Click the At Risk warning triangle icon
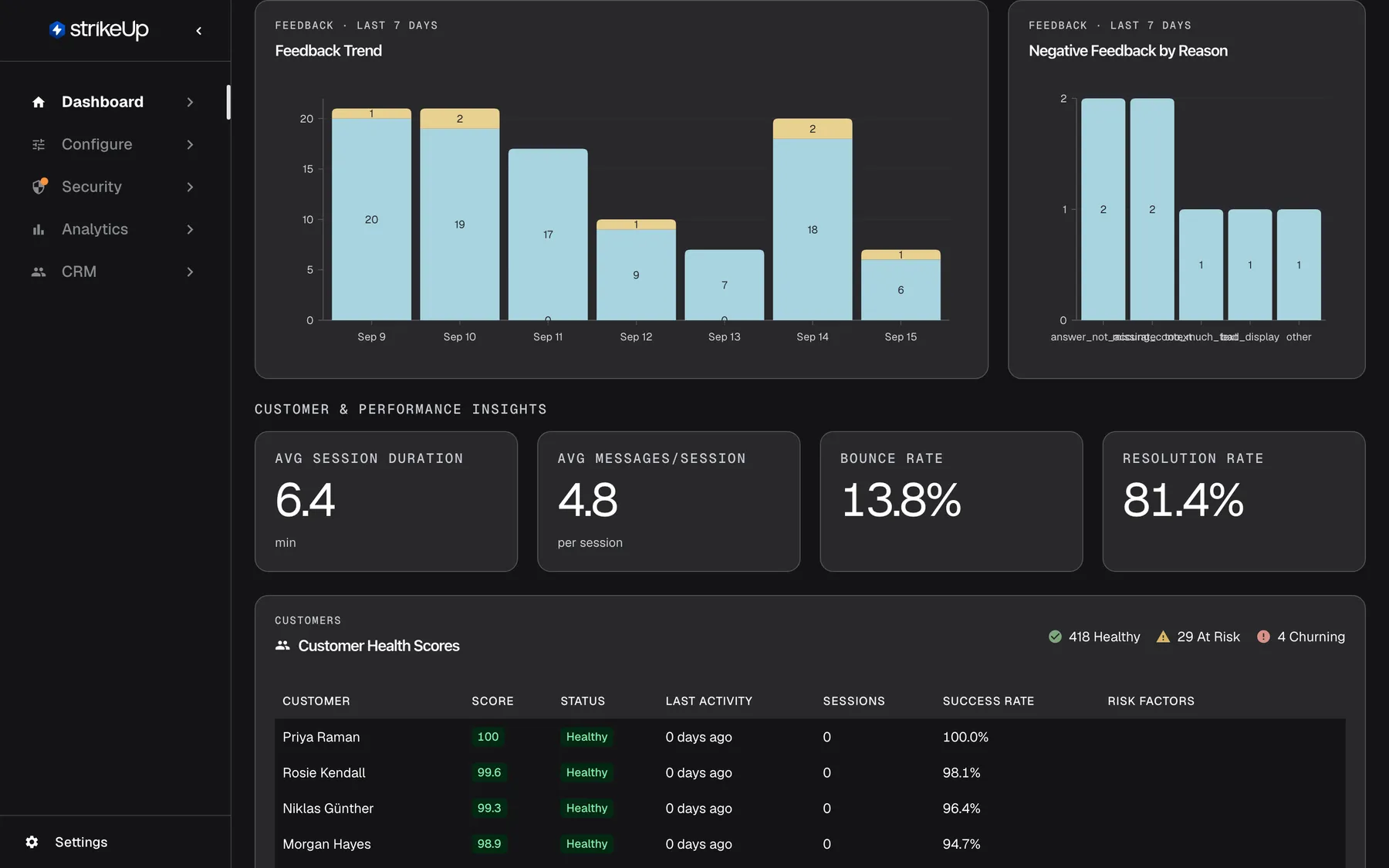This screenshot has height=868, width=1389. pos(1163,637)
